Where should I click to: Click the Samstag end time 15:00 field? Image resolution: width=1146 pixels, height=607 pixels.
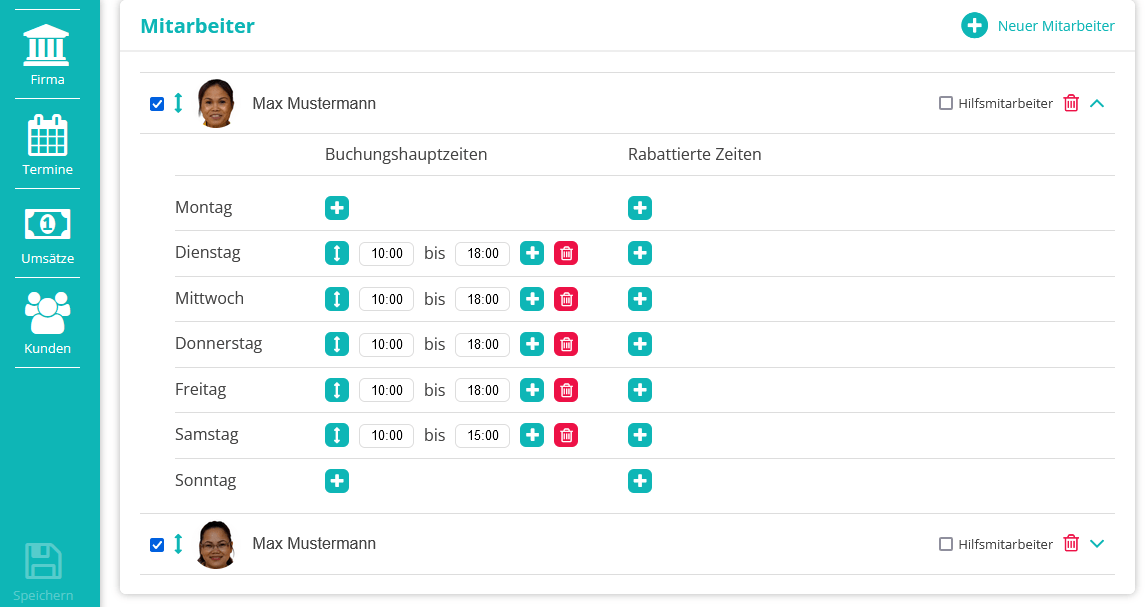pyautogui.click(x=482, y=435)
